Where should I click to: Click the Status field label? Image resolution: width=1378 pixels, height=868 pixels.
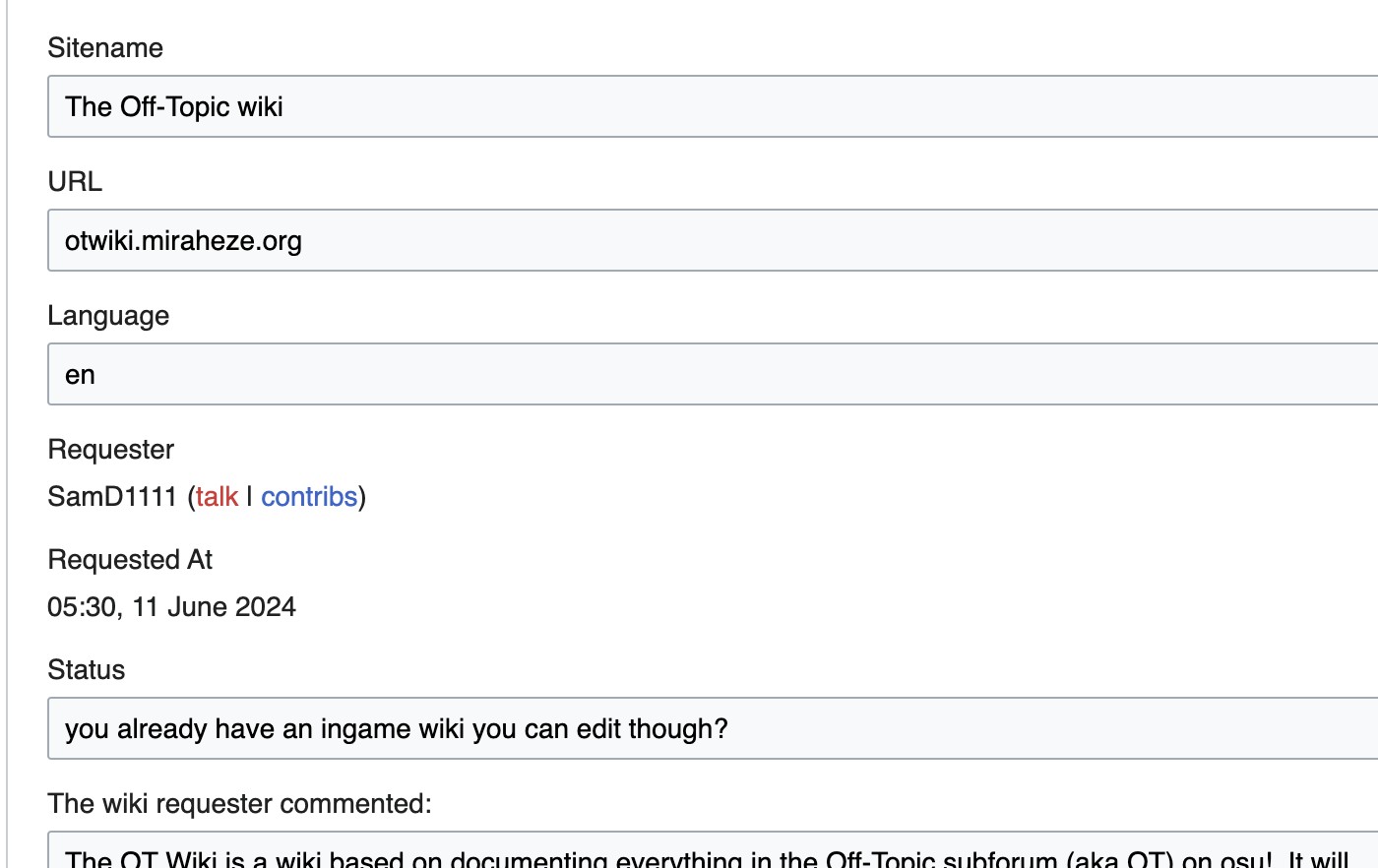point(87,669)
